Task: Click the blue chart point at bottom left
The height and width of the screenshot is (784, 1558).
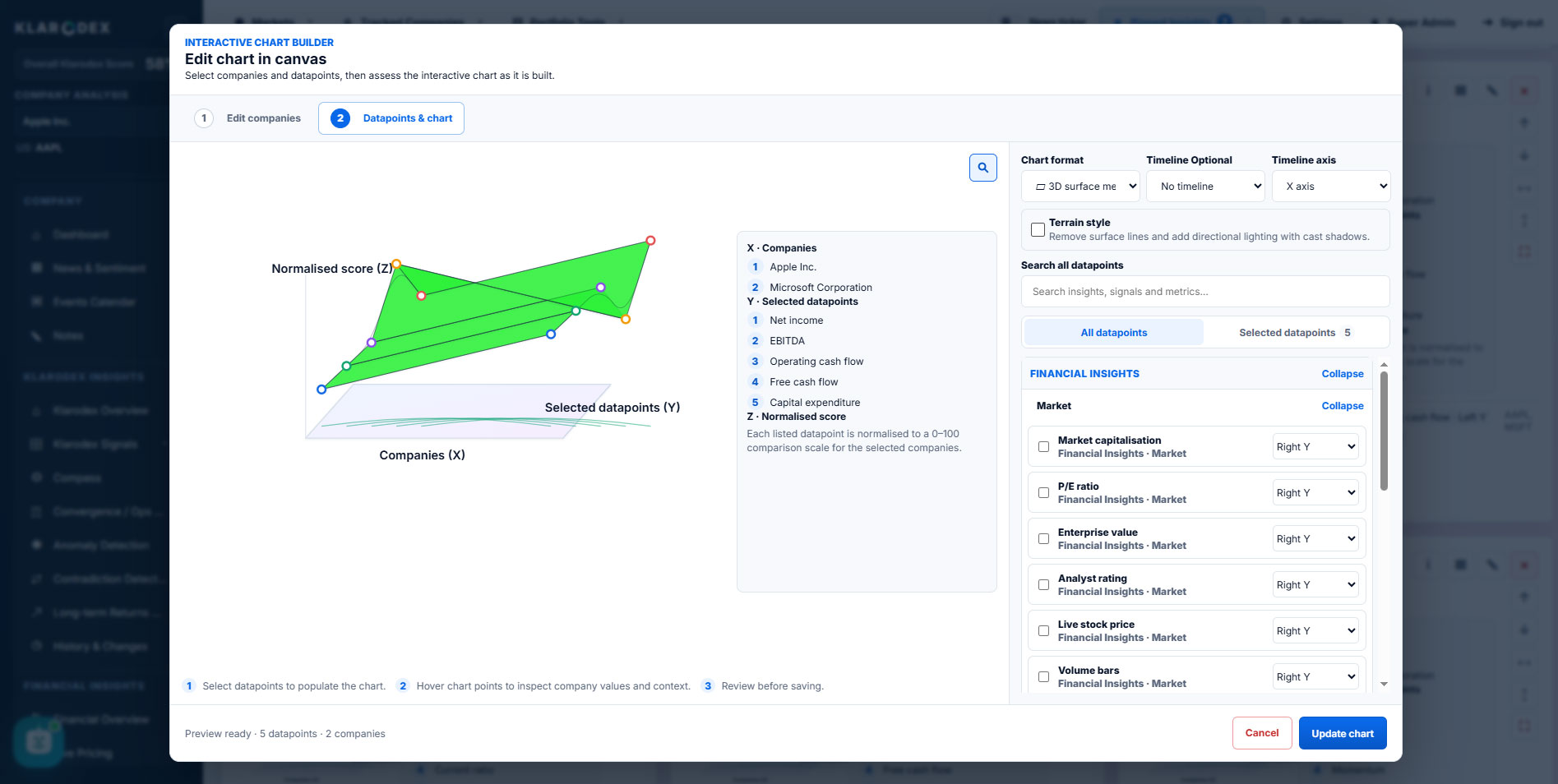Action: (x=321, y=390)
